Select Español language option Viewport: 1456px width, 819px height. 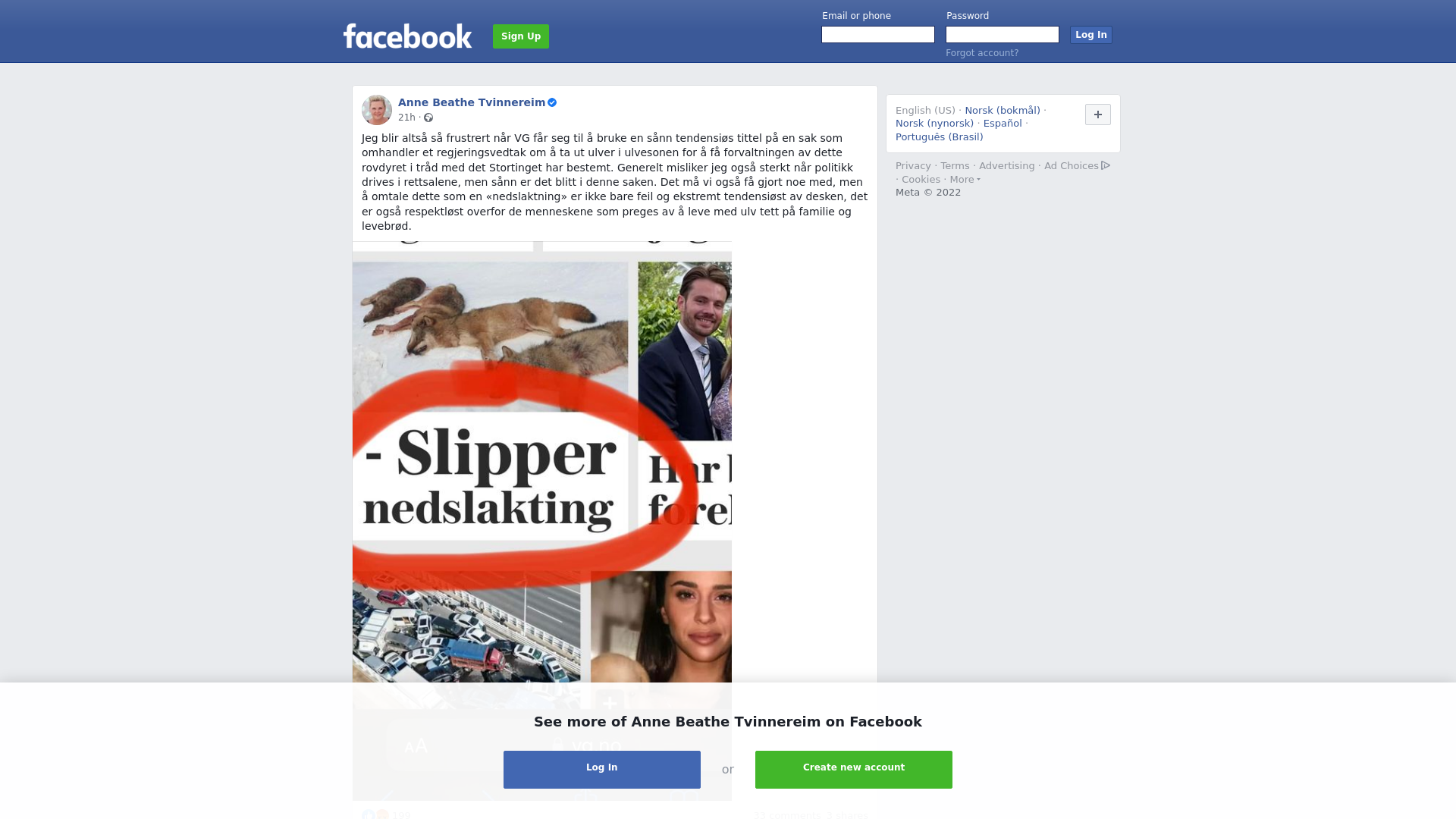[x=1003, y=124]
